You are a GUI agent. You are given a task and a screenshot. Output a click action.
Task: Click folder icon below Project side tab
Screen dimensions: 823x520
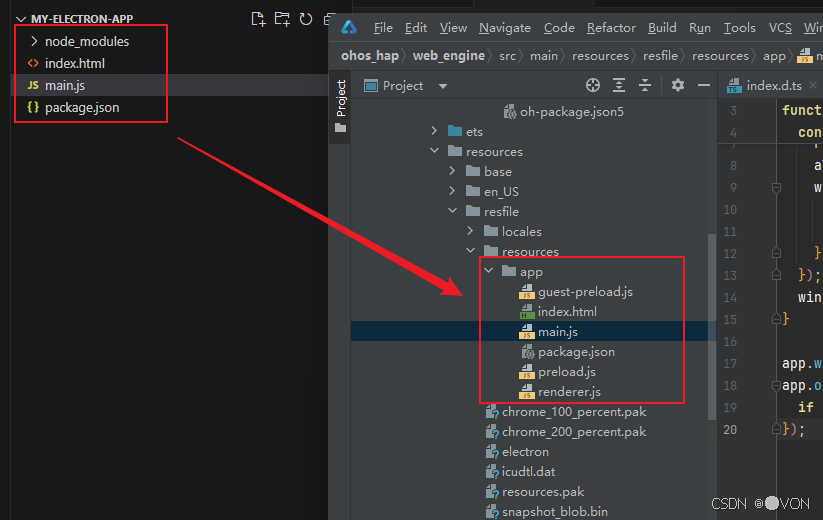[x=340, y=128]
